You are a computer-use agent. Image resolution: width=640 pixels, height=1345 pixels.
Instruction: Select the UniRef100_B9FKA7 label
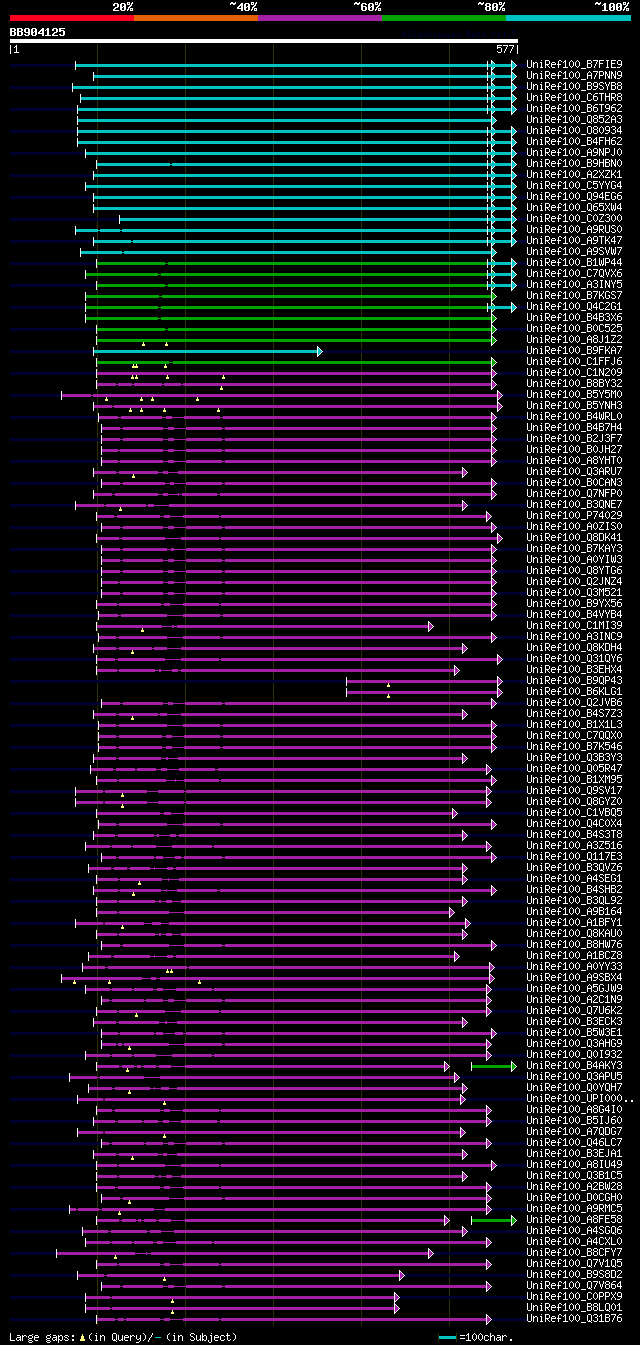click(574, 350)
